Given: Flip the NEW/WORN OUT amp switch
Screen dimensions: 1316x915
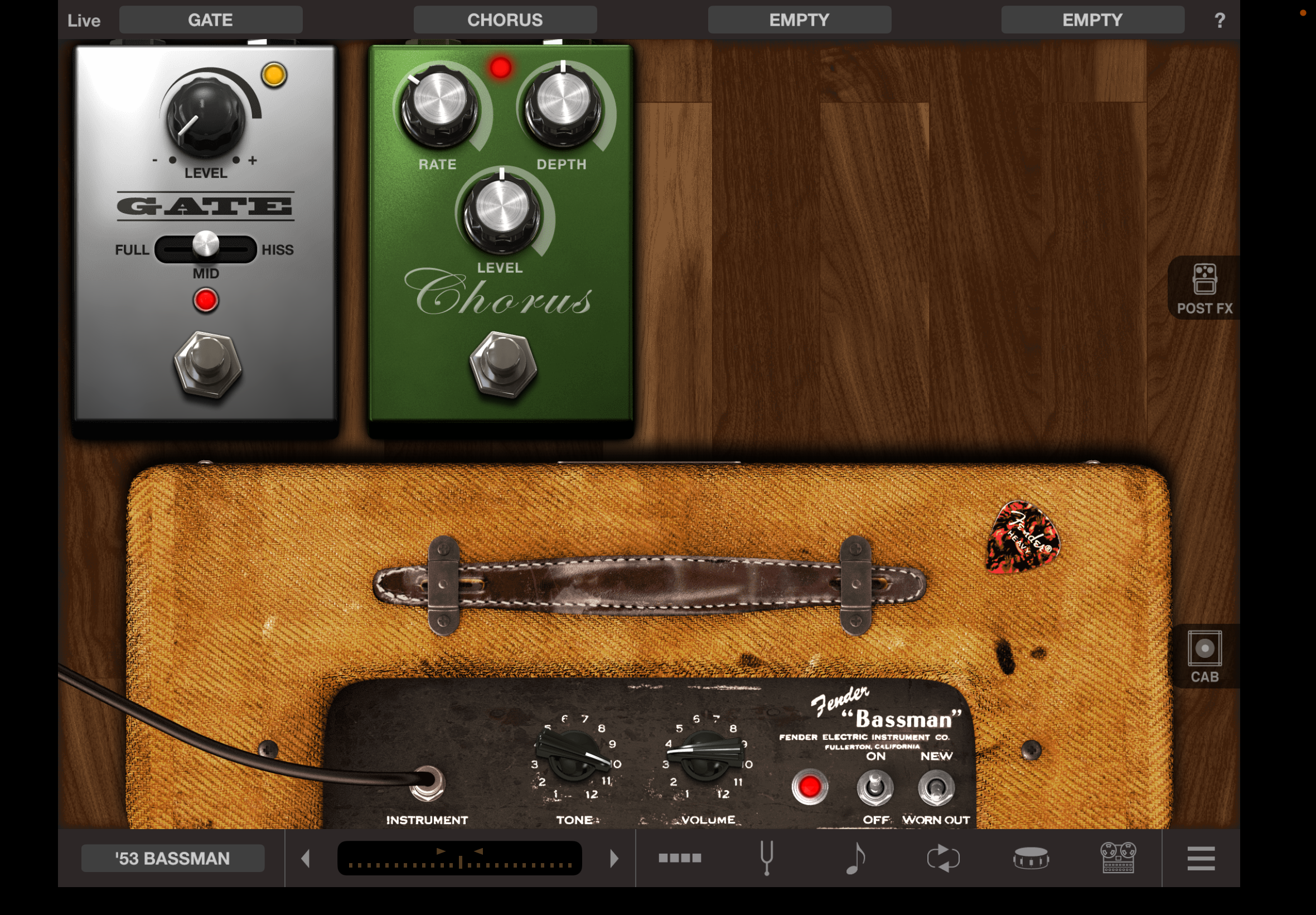Looking at the screenshot, I should coord(936,787).
